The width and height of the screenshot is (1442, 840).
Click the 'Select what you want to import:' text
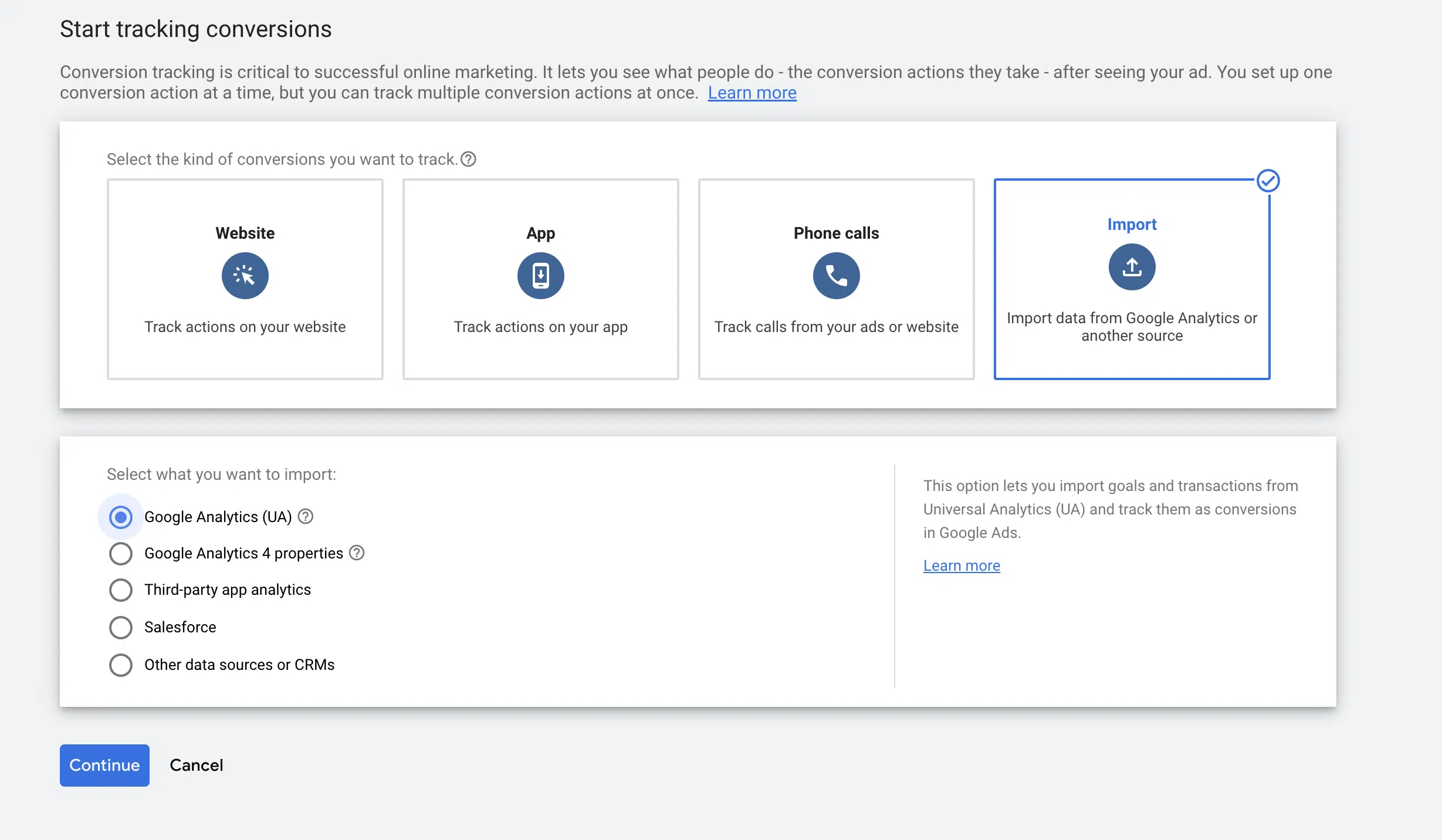click(x=222, y=474)
